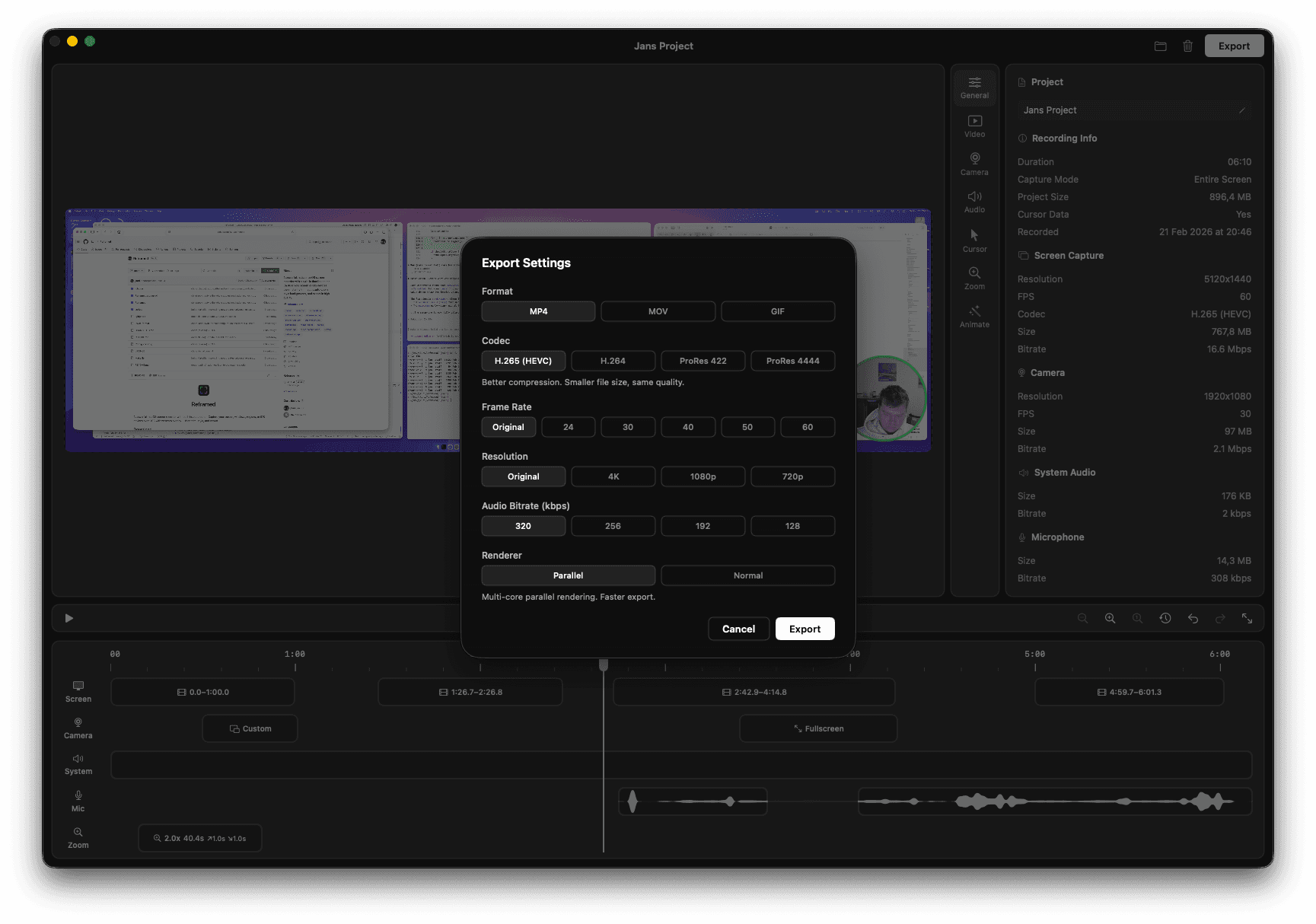This screenshot has height=924, width=1316.
Task: Expand timeline view with diagonal arrows icon
Action: coord(1247,618)
